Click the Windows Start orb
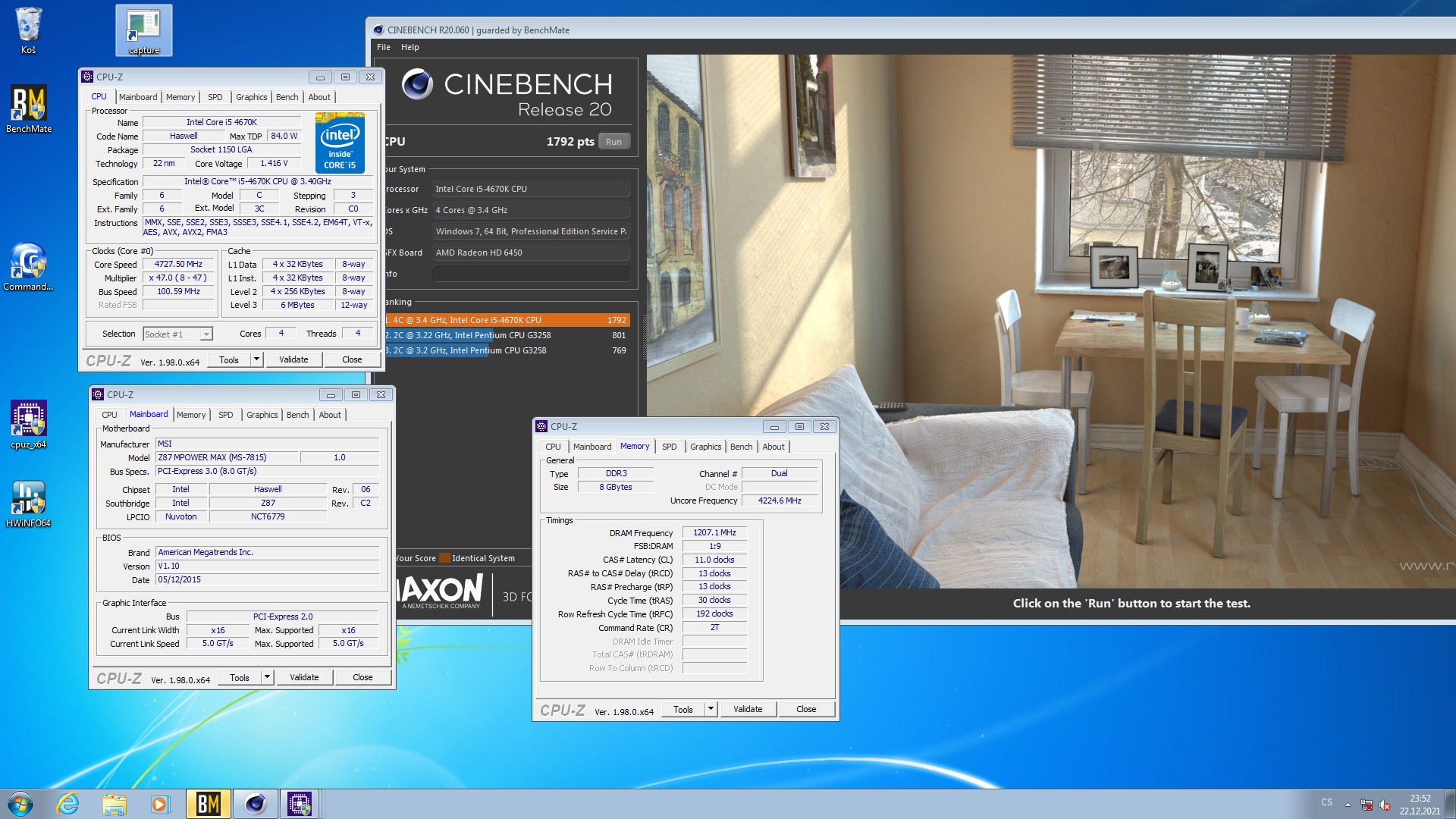 20,804
